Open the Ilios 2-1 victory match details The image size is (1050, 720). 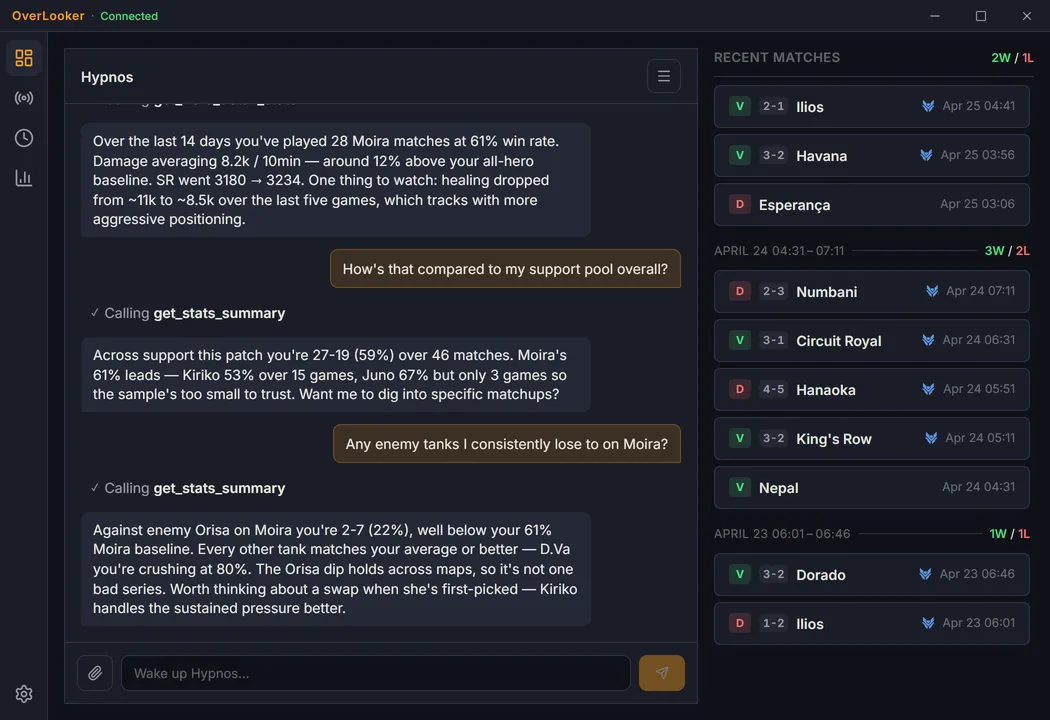pos(871,107)
